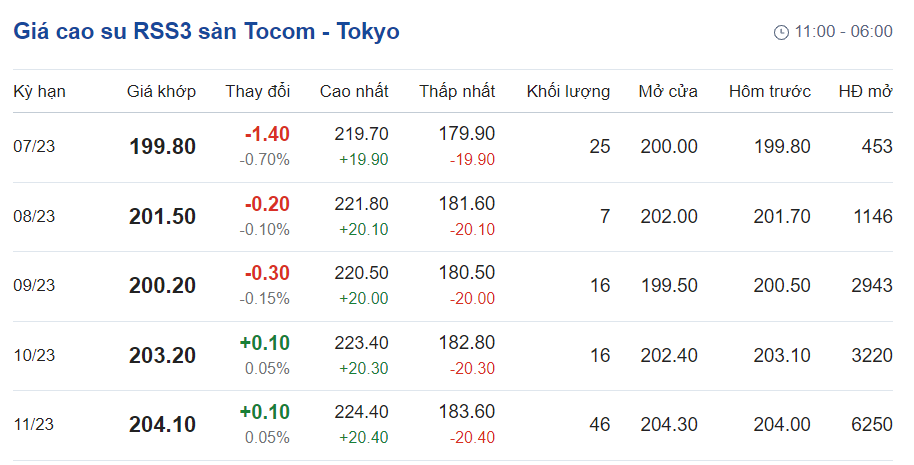Click the HĐ mở column header
Image resolution: width=914 pixels, height=465 pixels.
[865, 92]
